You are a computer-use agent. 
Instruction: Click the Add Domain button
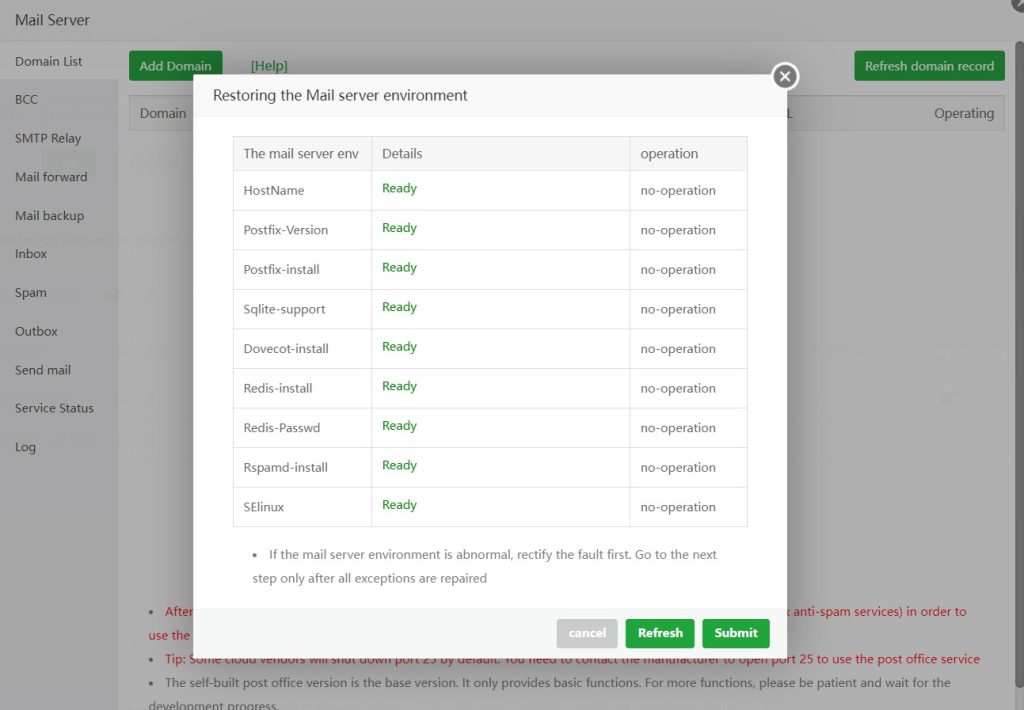point(175,66)
